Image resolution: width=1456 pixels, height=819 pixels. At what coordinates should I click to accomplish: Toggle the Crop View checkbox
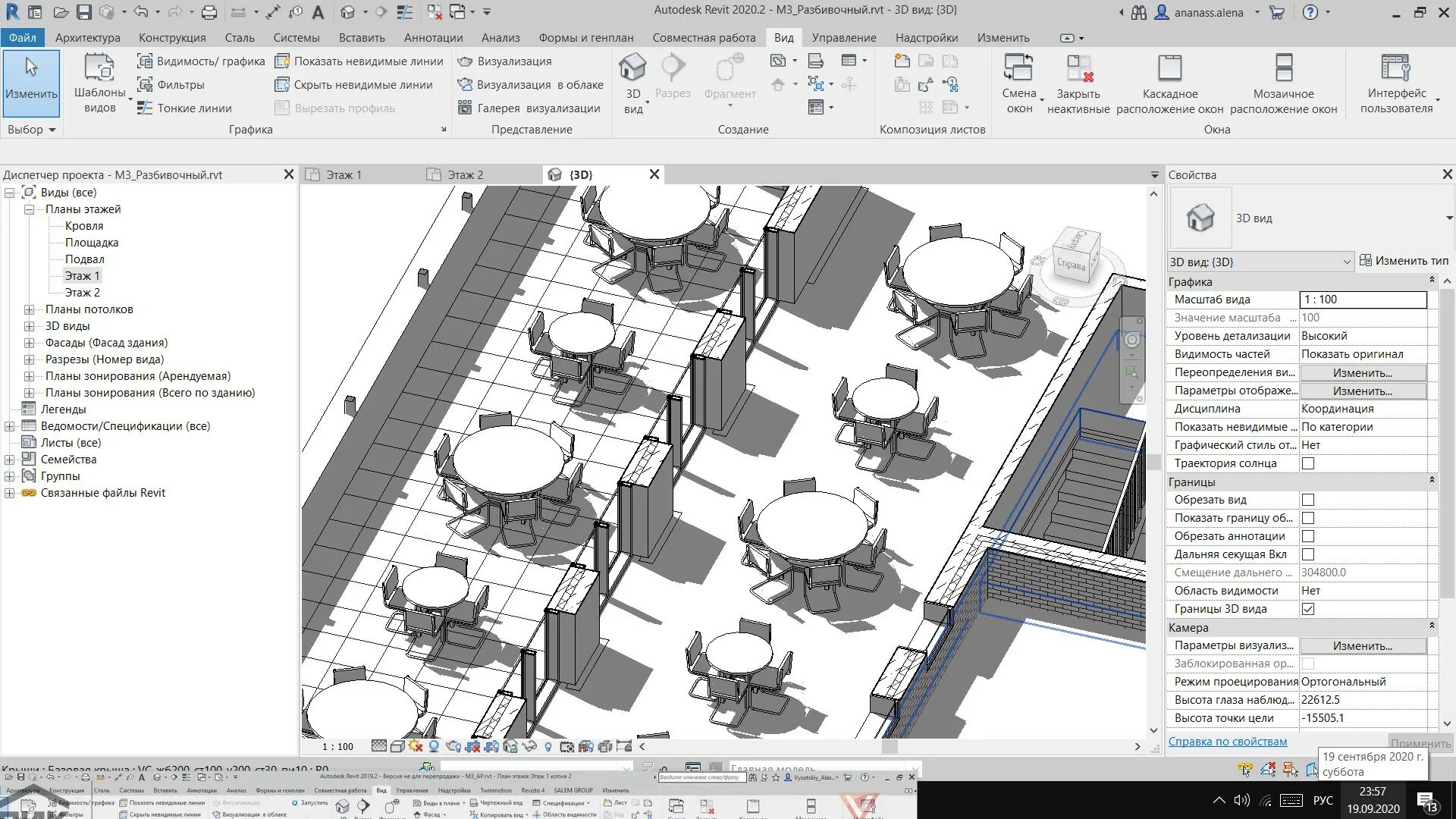coord(1308,500)
